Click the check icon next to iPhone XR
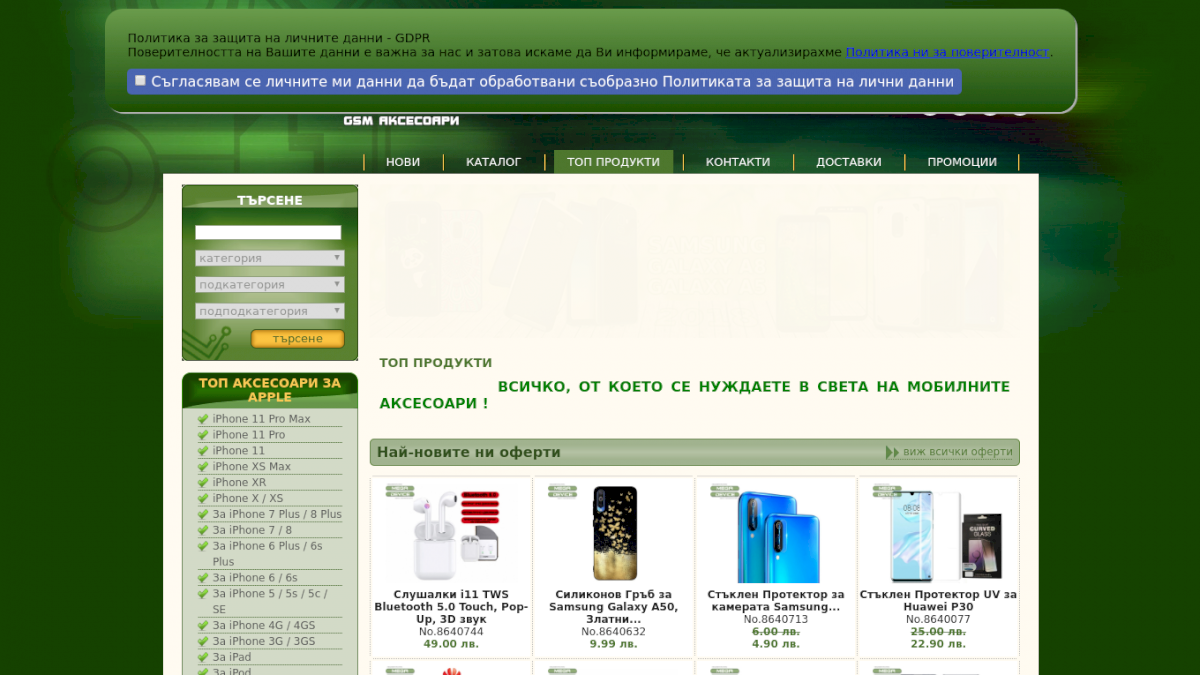 [203, 483]
